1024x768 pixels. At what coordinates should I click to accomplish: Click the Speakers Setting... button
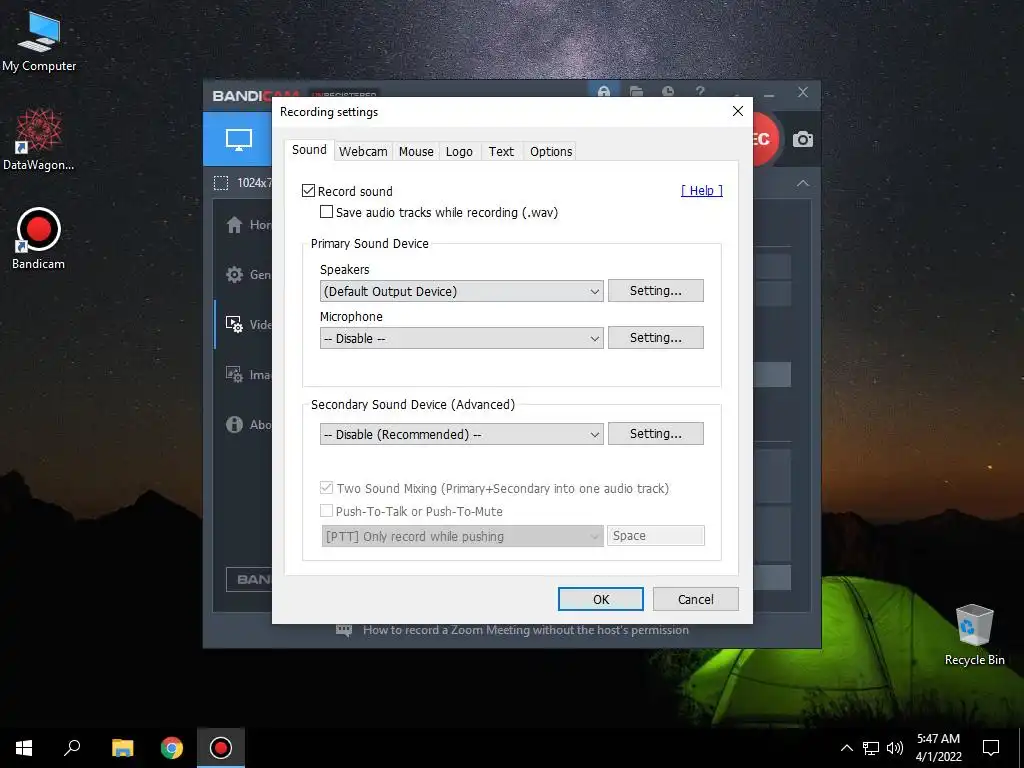coord(656,291)
